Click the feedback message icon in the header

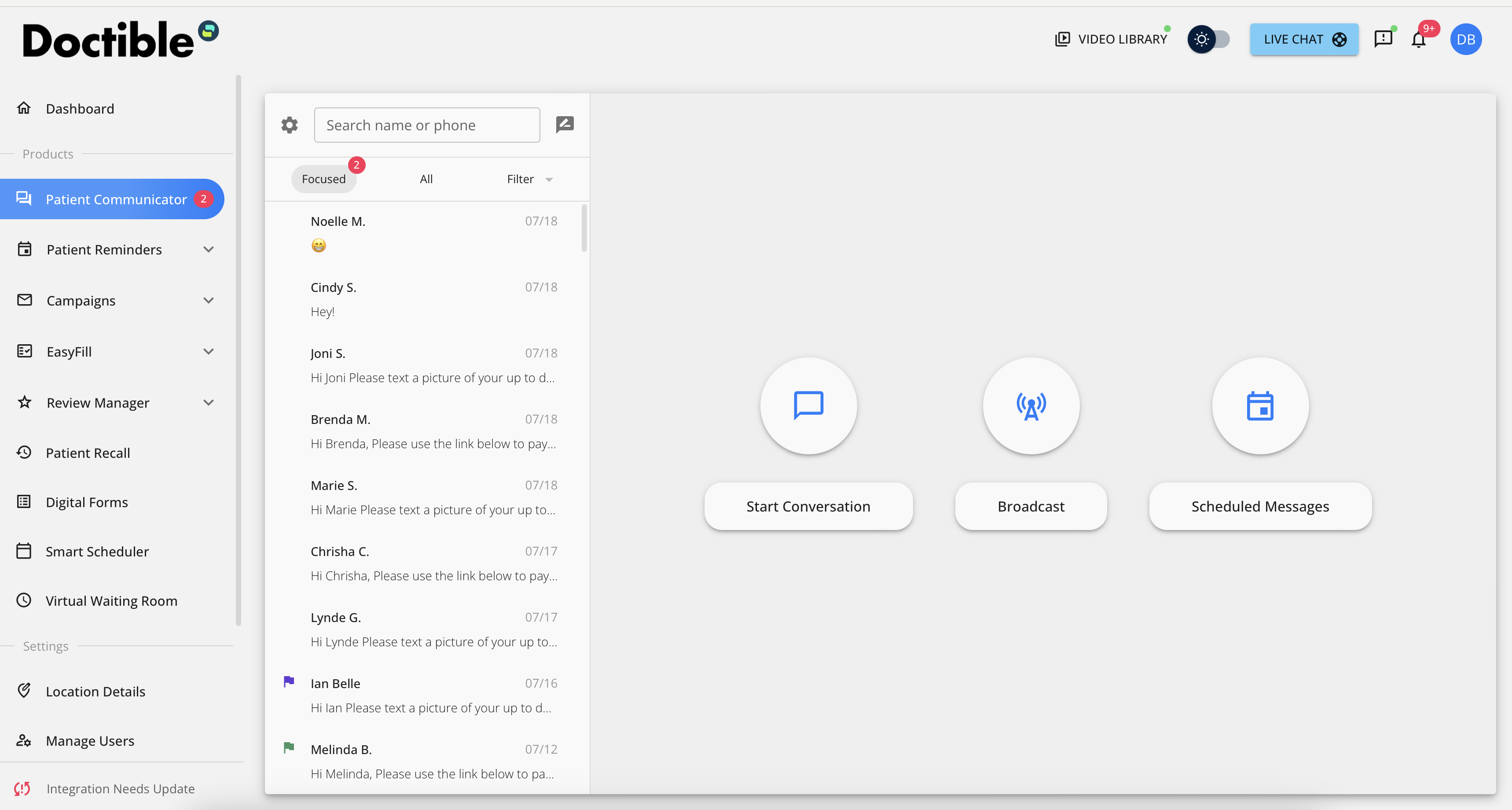[x=1383, y=39]
